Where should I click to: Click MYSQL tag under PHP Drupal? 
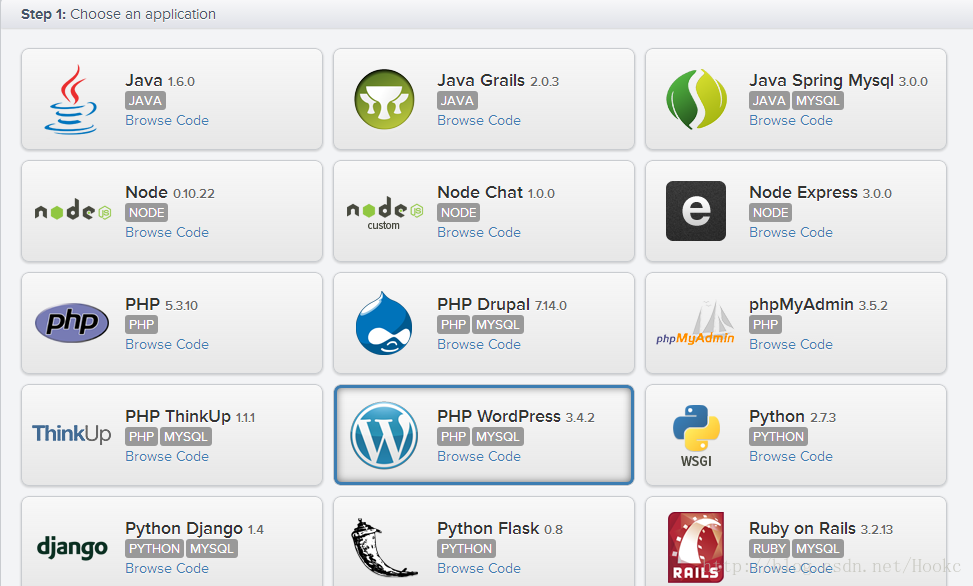coord(498,324)
